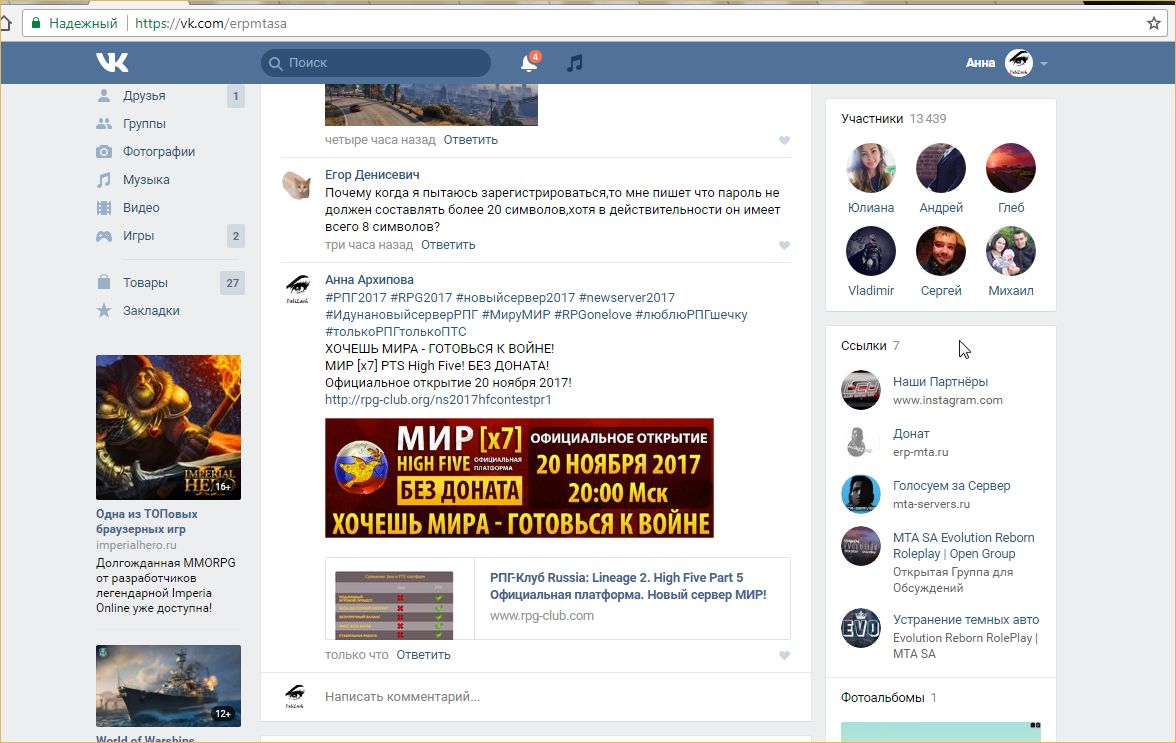1176x743 pixels.
Task: Open hashtag #РПГ2017
Action: click(x=356, y=298)
